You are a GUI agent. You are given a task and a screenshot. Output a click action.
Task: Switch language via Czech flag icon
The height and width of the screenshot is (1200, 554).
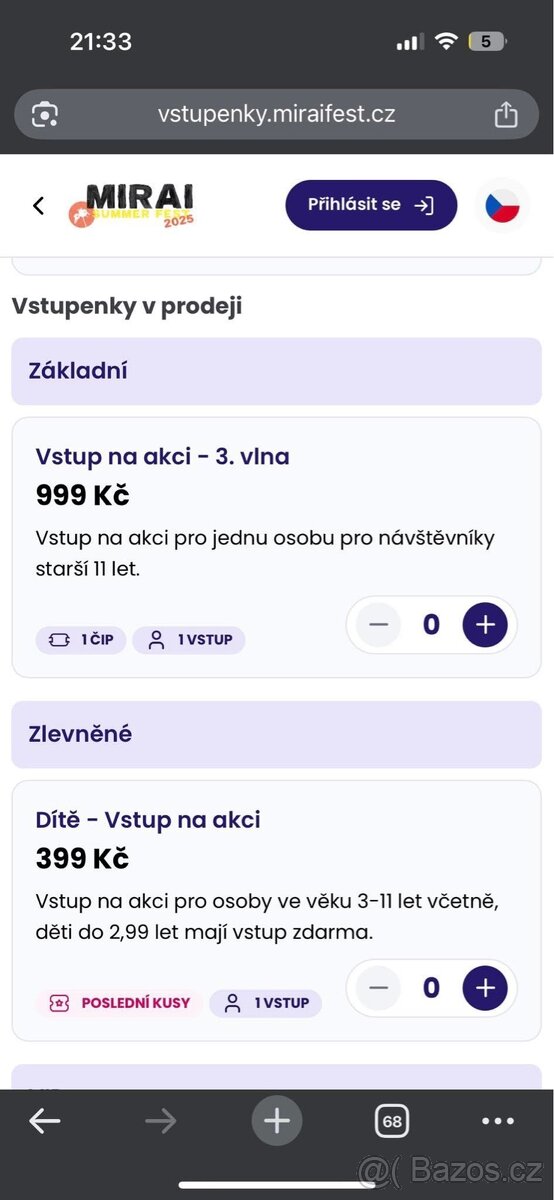point(502,205)
